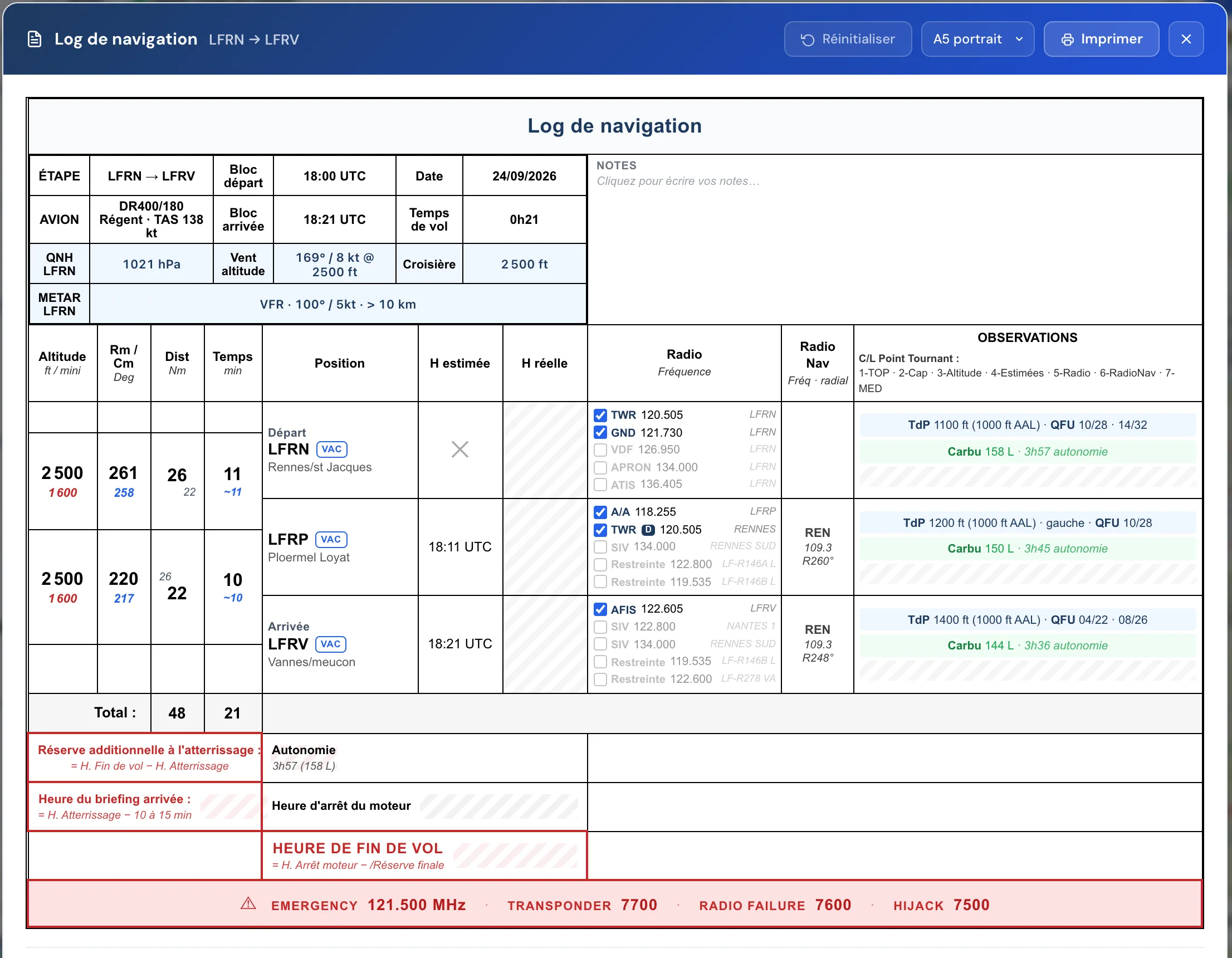The image size is (1232, 958).
Task: Click the Imprimer print button
Action: click(1101, 39)
